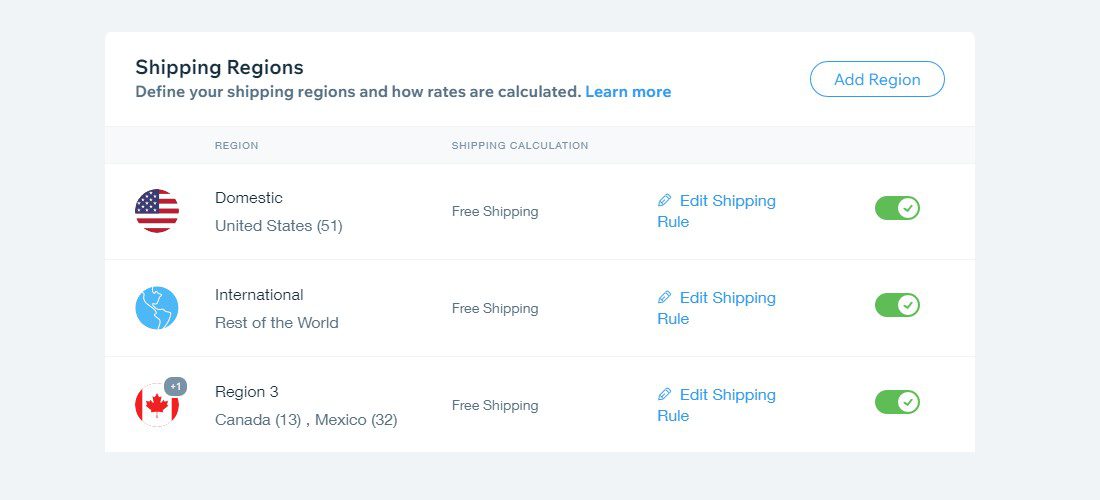Click Free Shipping in the Domestic row
The height and width of the screenshot is (500, 1100).
pyautogui.click(x=495, y=212)
